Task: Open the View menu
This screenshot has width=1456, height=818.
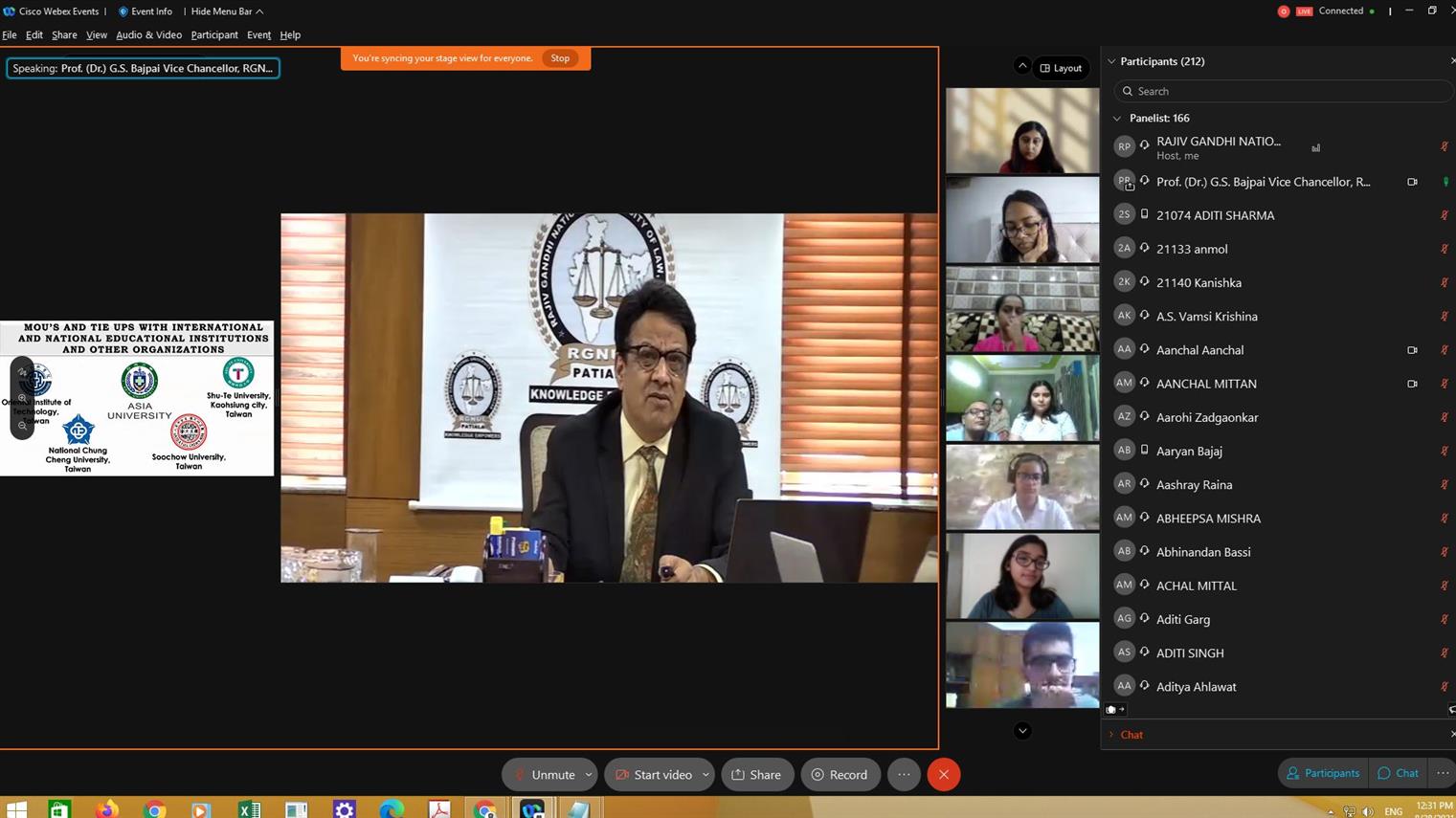Action: click(x=97, y=35)
